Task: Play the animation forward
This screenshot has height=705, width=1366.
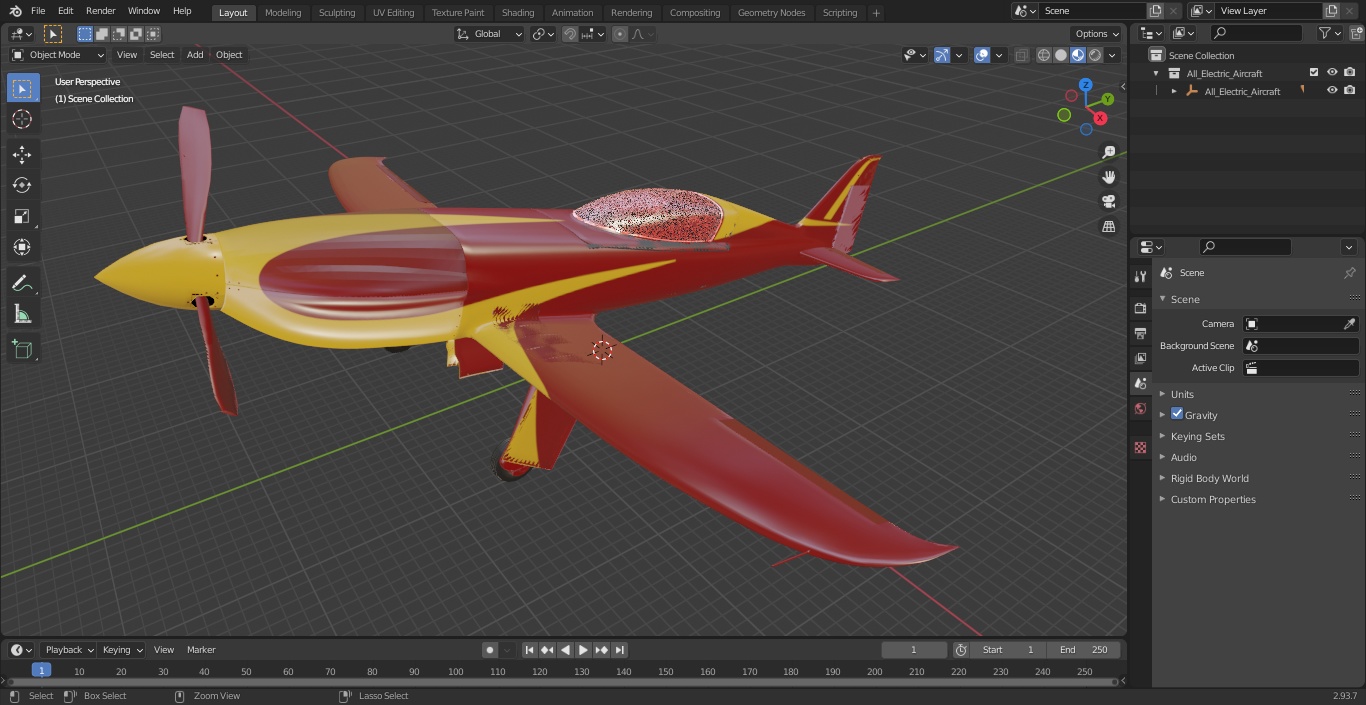Action: tap(583, 650)
